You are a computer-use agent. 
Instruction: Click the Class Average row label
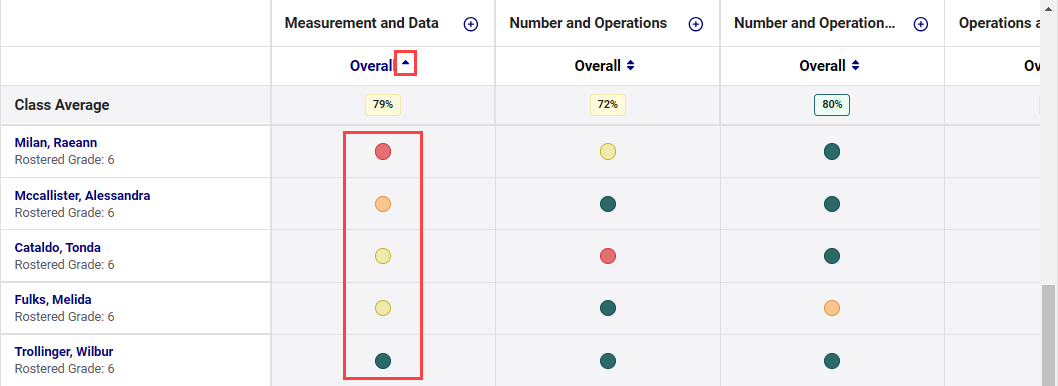(62, 105)
